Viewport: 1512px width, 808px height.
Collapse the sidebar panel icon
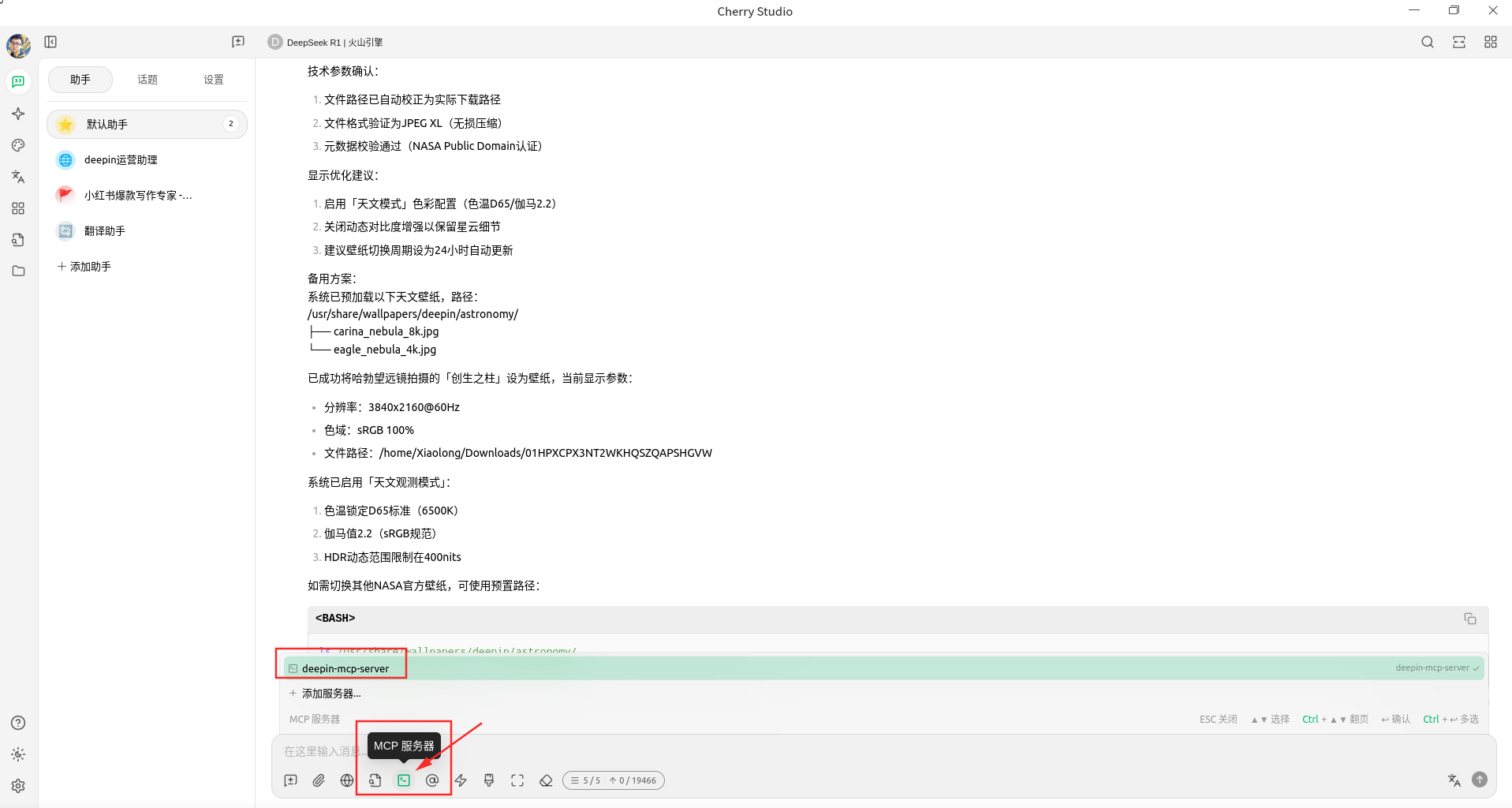pos(50,42)
